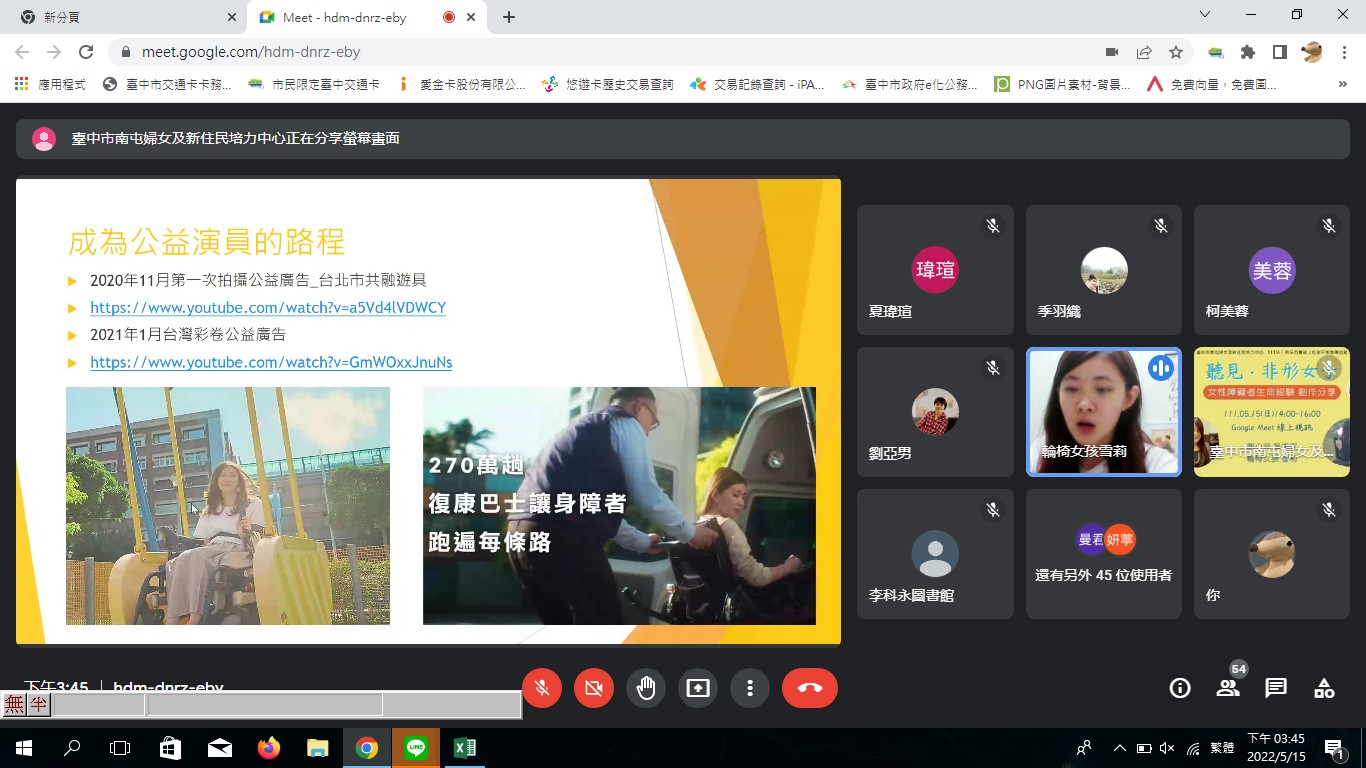Raise hand in the meeting

pyautogui.click(x=646, y=688)
